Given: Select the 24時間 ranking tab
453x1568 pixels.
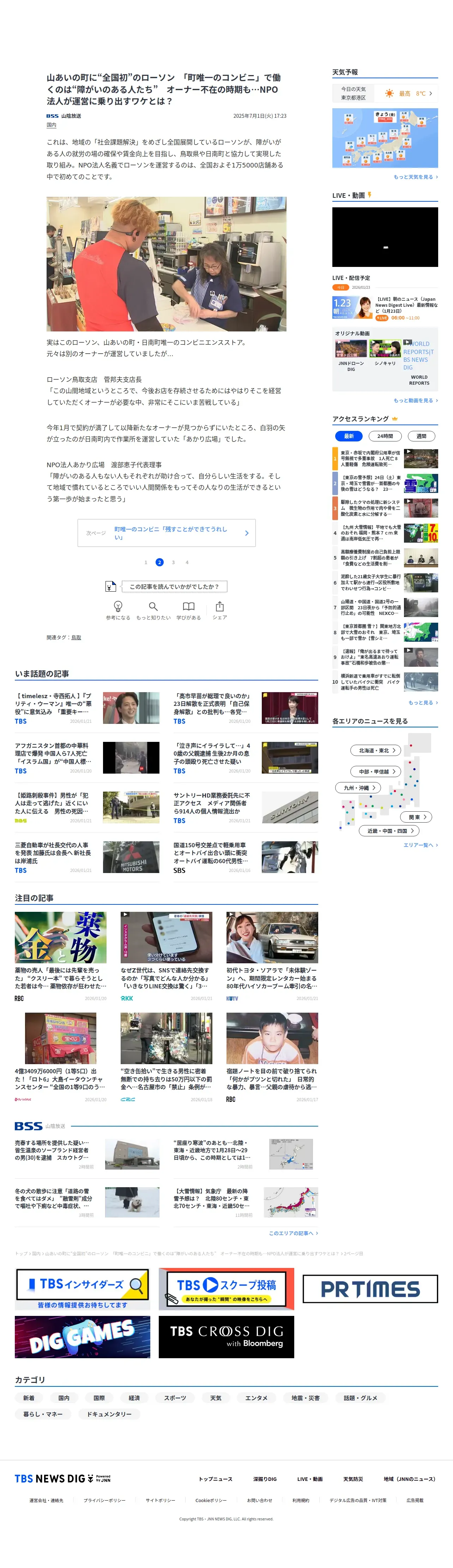Looking at the screenshot, I should (x=385, y=436).
